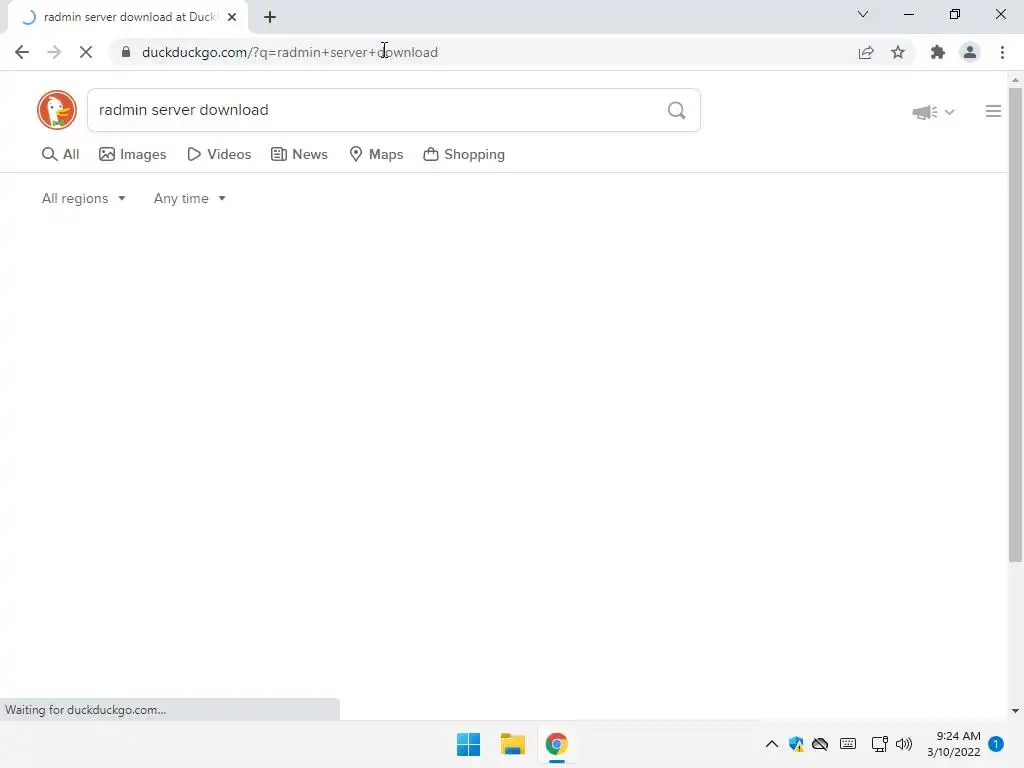Open the Extensions puzzle icon

click(x=938, y=52)
